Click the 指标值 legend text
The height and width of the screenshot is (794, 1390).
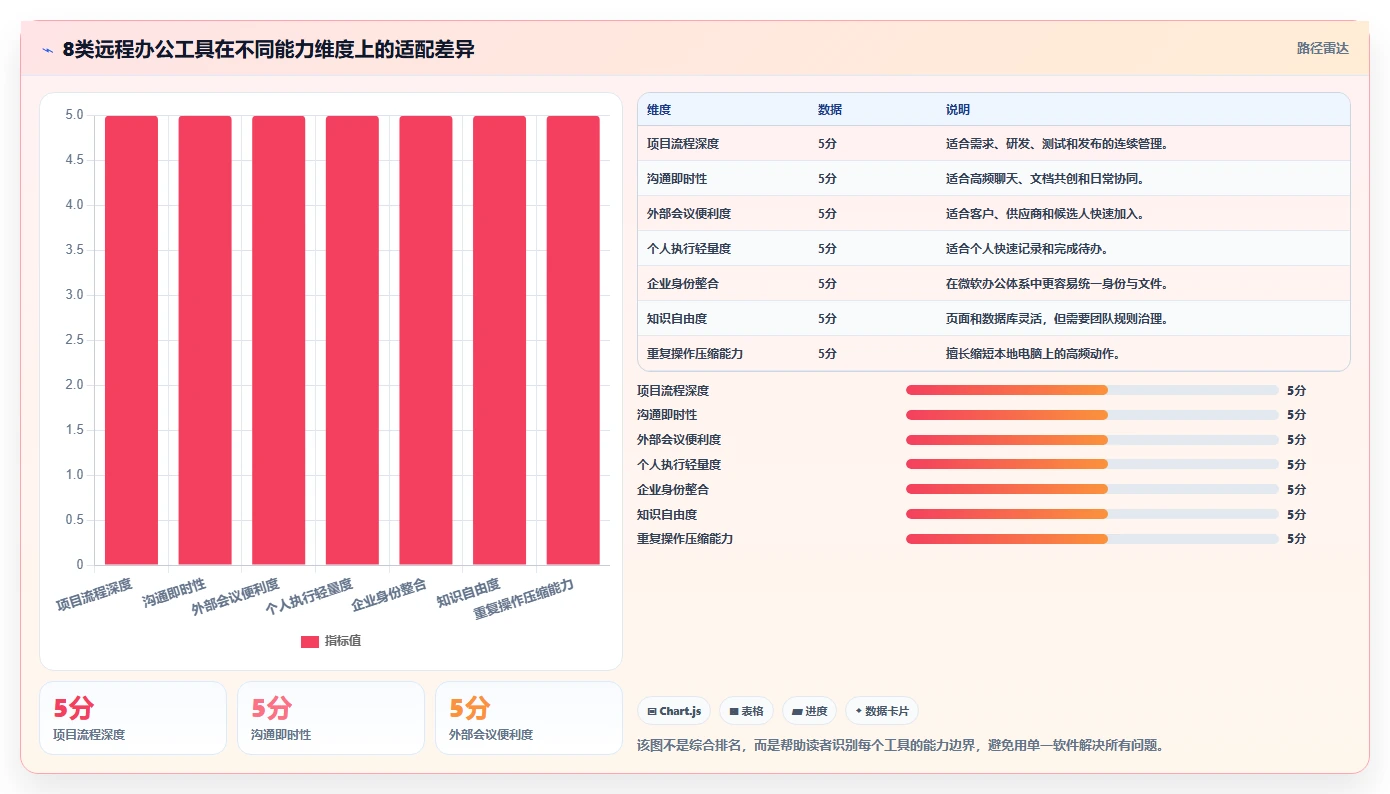click(x=343, y=641)
